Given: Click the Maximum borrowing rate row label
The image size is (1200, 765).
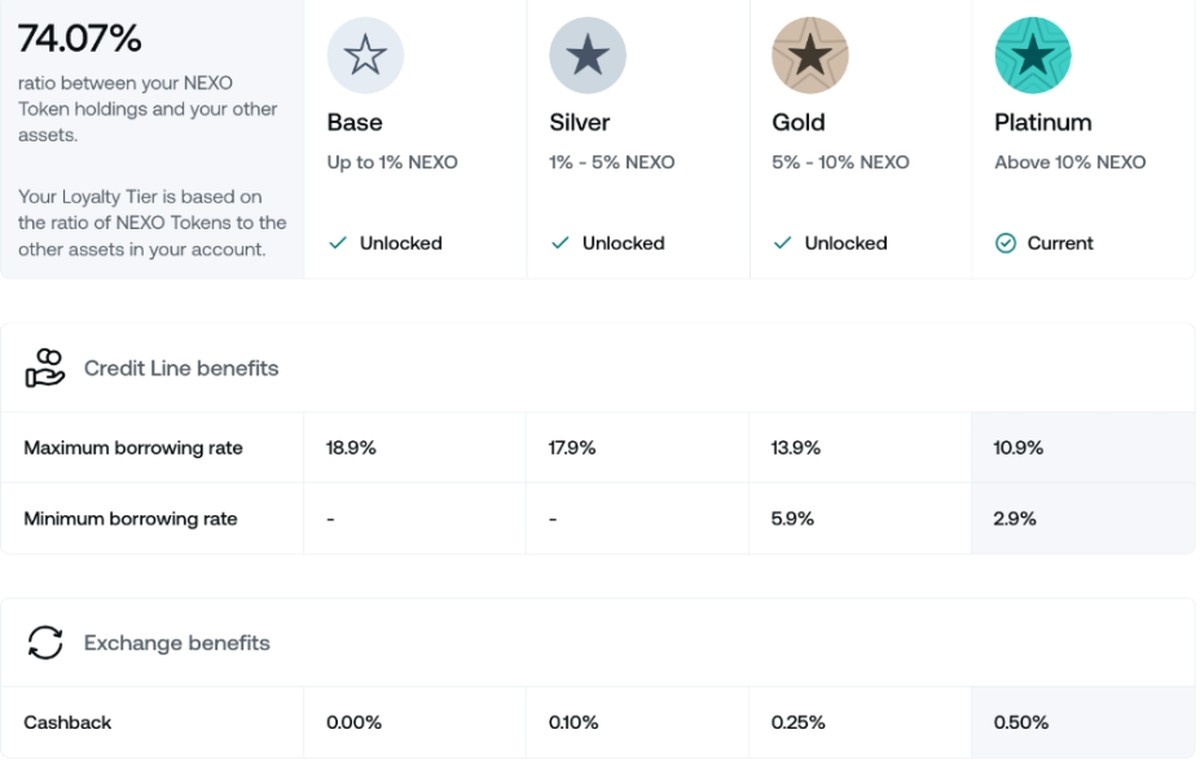Looking at the screenshot, I should click(x=133, y=448).
